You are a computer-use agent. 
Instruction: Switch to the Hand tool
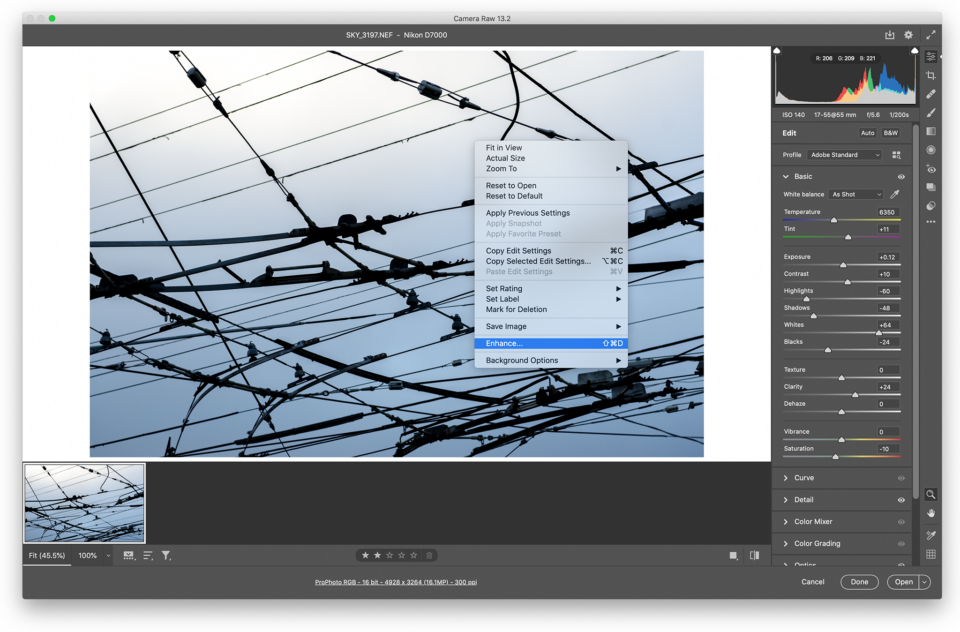(x=931, y=513)
